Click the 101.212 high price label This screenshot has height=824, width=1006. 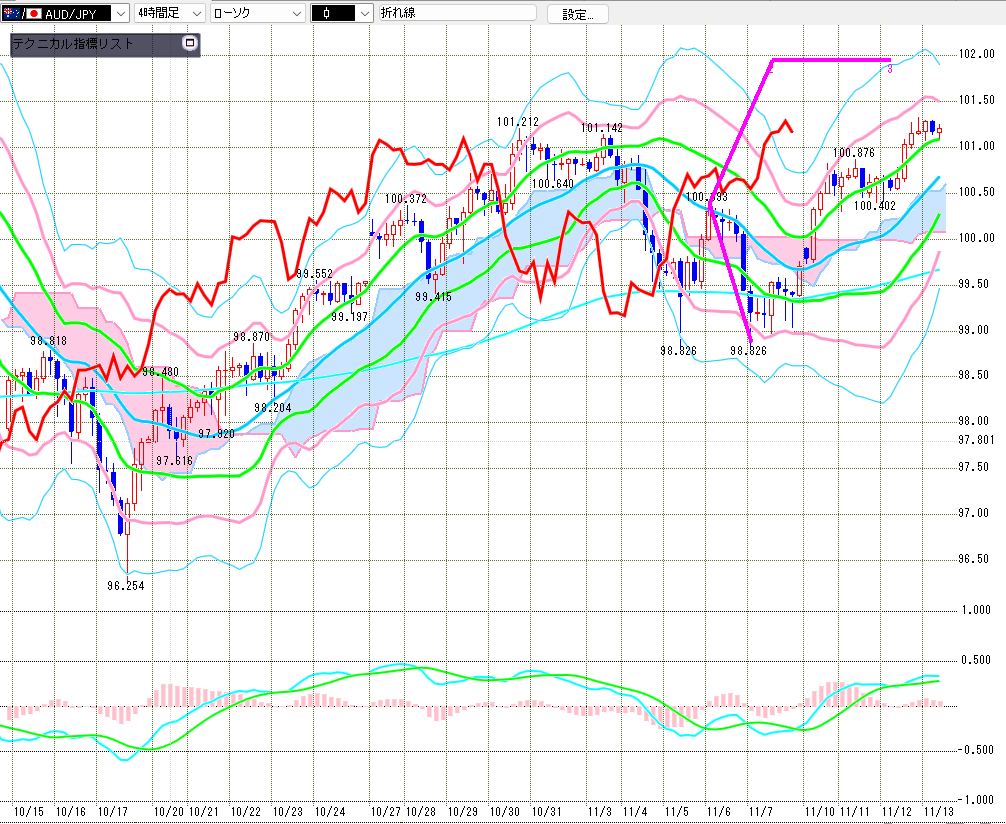517,122
